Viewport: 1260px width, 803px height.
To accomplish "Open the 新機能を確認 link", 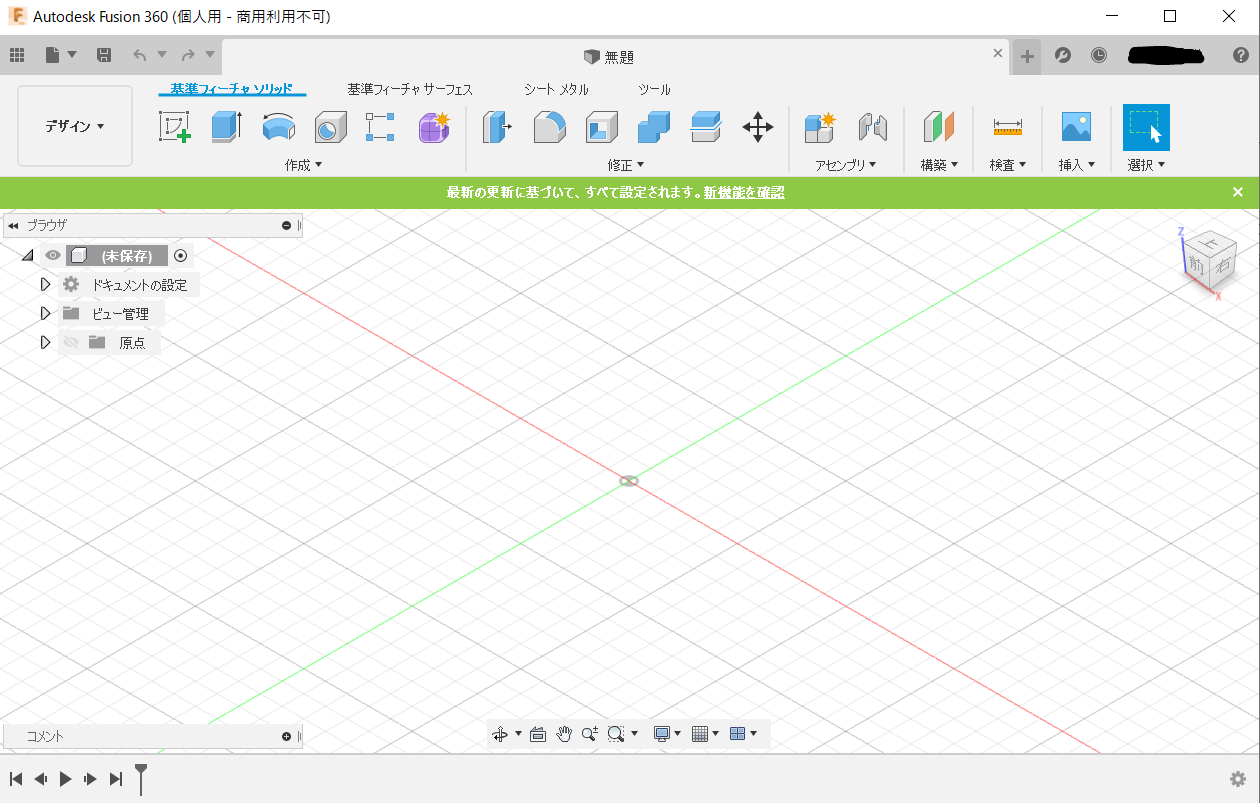I will (x=744, y=192).
